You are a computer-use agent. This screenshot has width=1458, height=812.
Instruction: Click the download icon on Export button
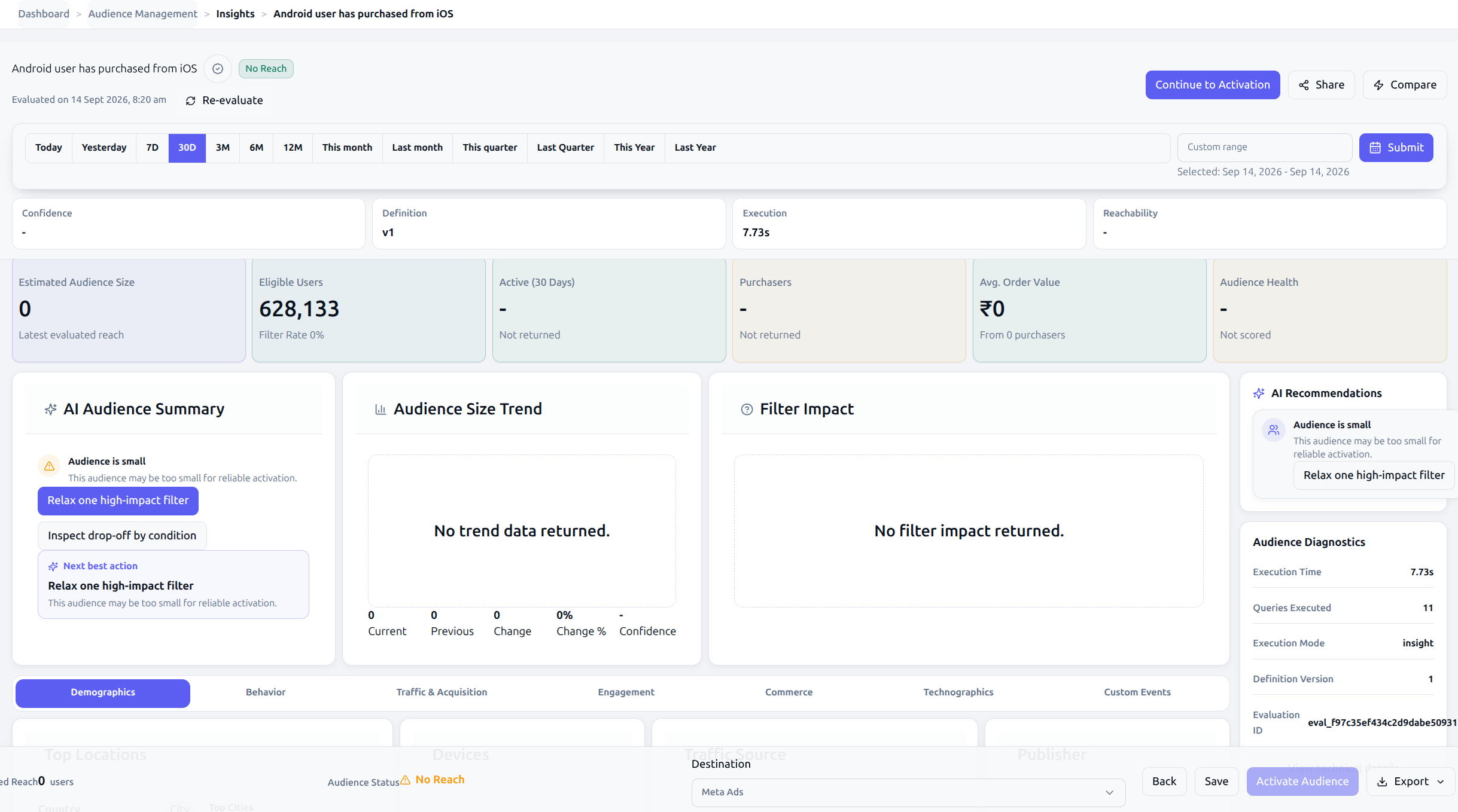pos(1382,782)
